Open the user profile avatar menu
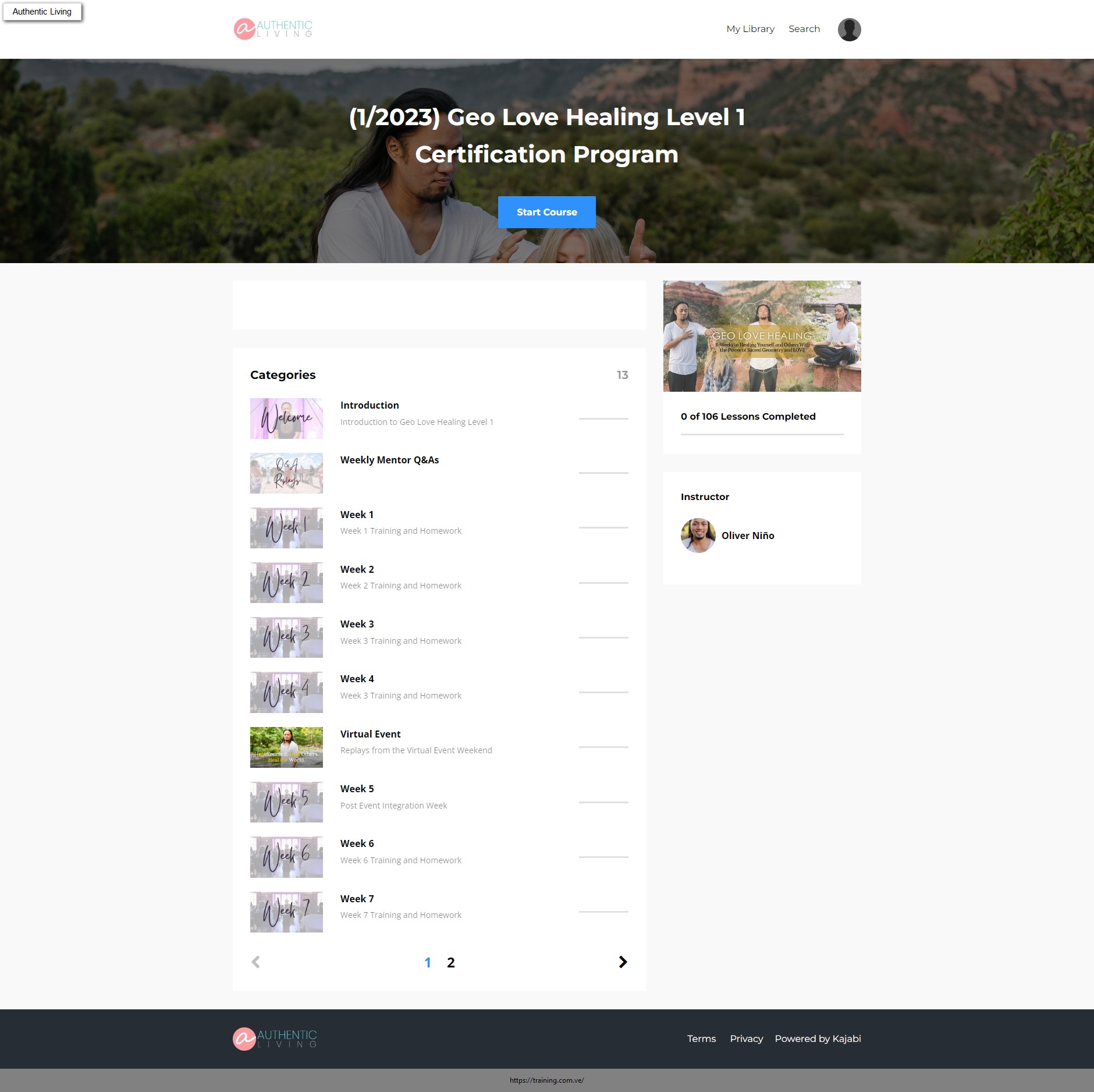Screen dimensions: 1094x1092 pyautogui.click(x=849, y=30)
